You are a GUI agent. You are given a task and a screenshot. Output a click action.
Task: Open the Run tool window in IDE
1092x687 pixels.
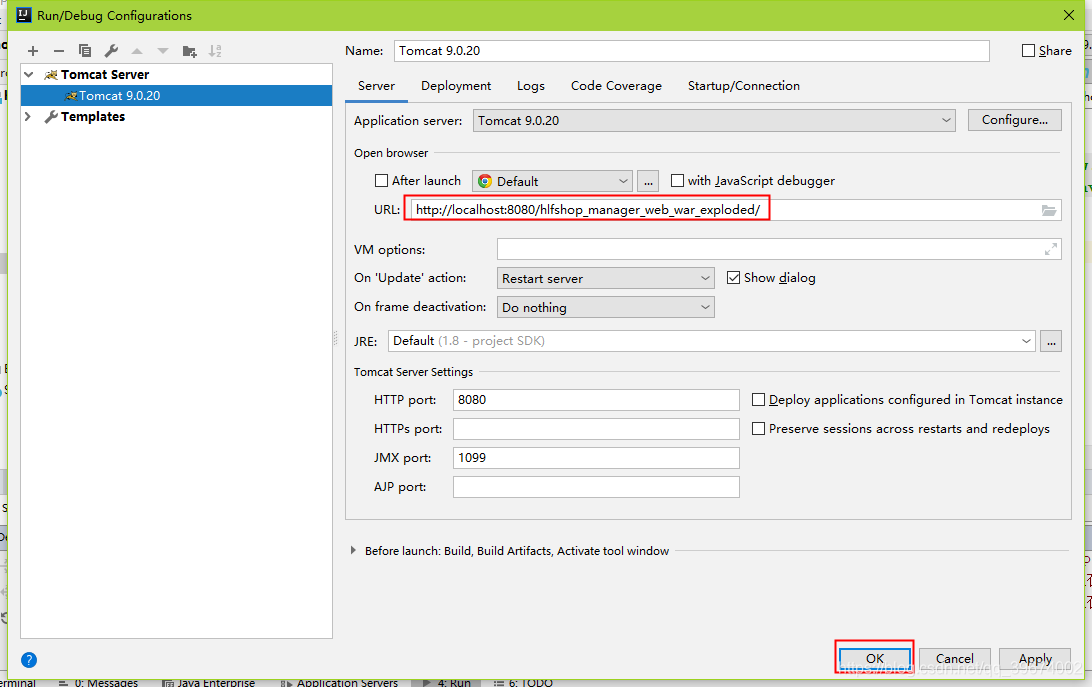click(x=446, y=682)
